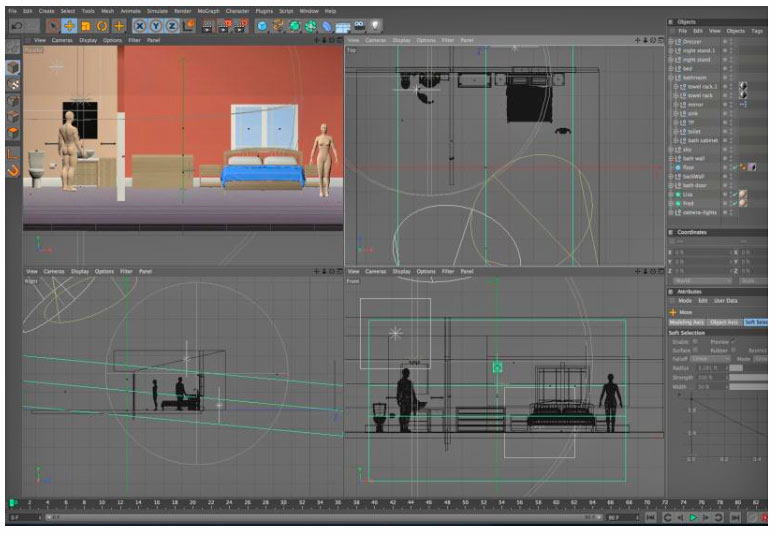776x536 pixels.
Task: Select the Lisa object in Objects list
Action: tap(690, 194)
